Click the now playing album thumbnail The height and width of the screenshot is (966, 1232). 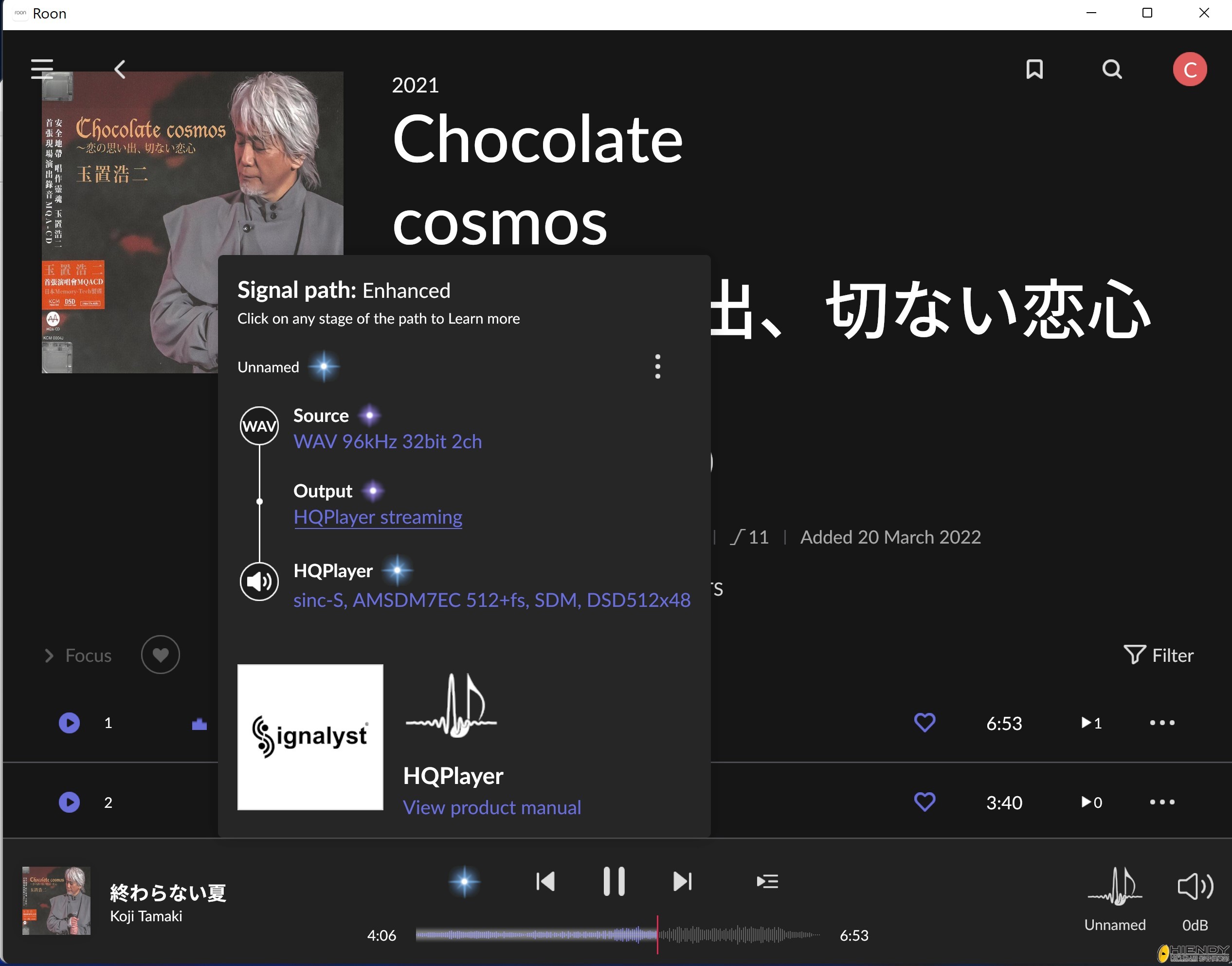coord(56,900)
